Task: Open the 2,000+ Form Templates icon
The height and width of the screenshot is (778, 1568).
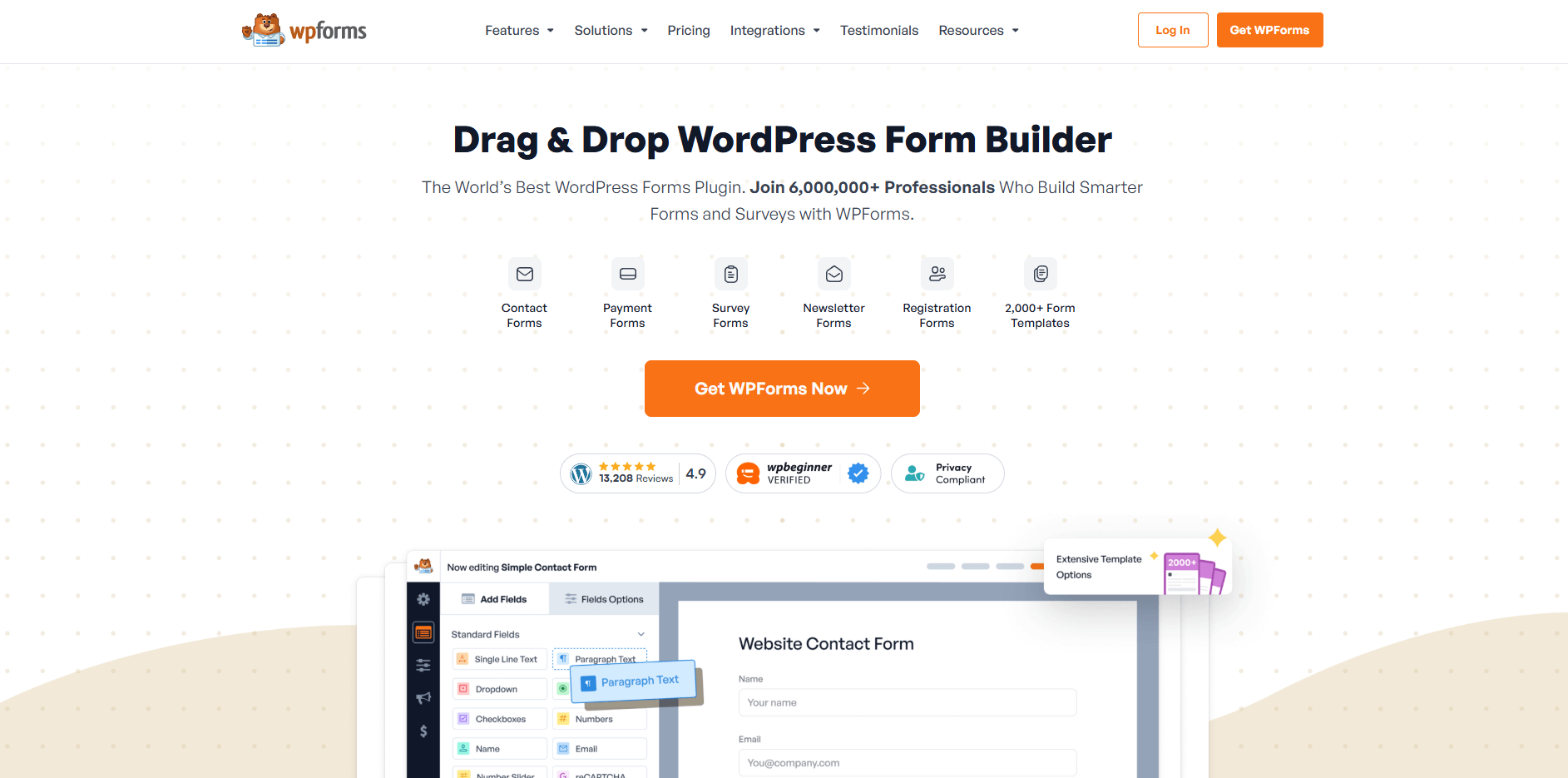Action: [x=1041, y=274]
